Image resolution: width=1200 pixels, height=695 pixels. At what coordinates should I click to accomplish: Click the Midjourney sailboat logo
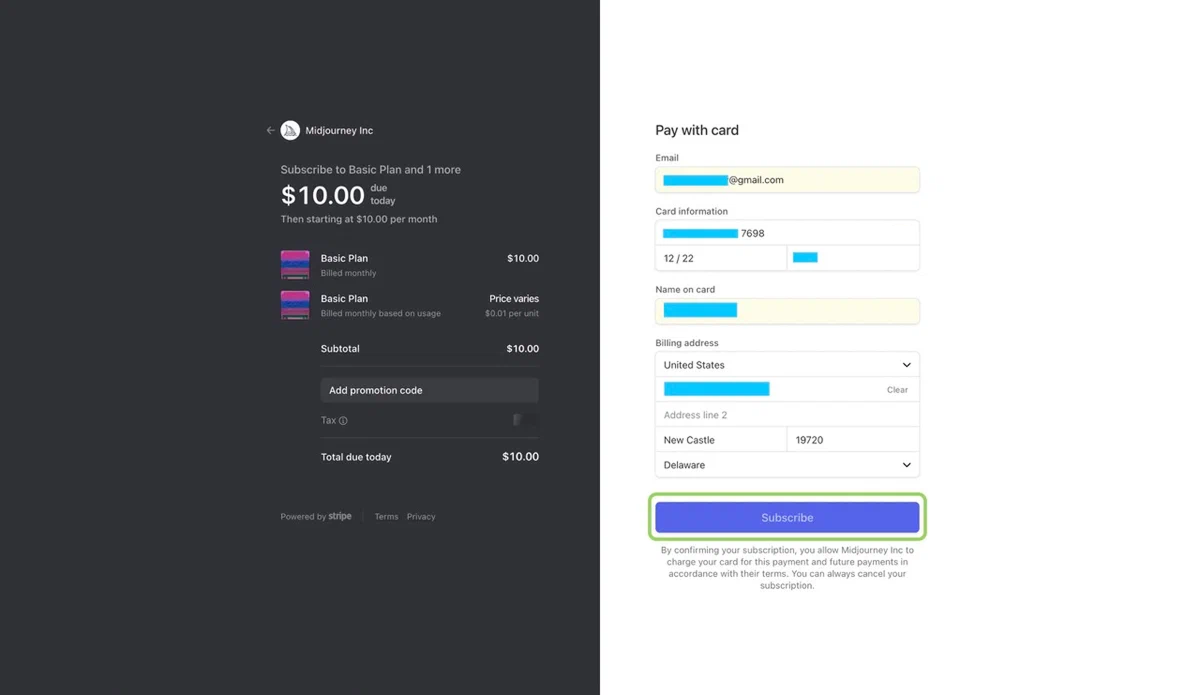[x=290, y=130]
